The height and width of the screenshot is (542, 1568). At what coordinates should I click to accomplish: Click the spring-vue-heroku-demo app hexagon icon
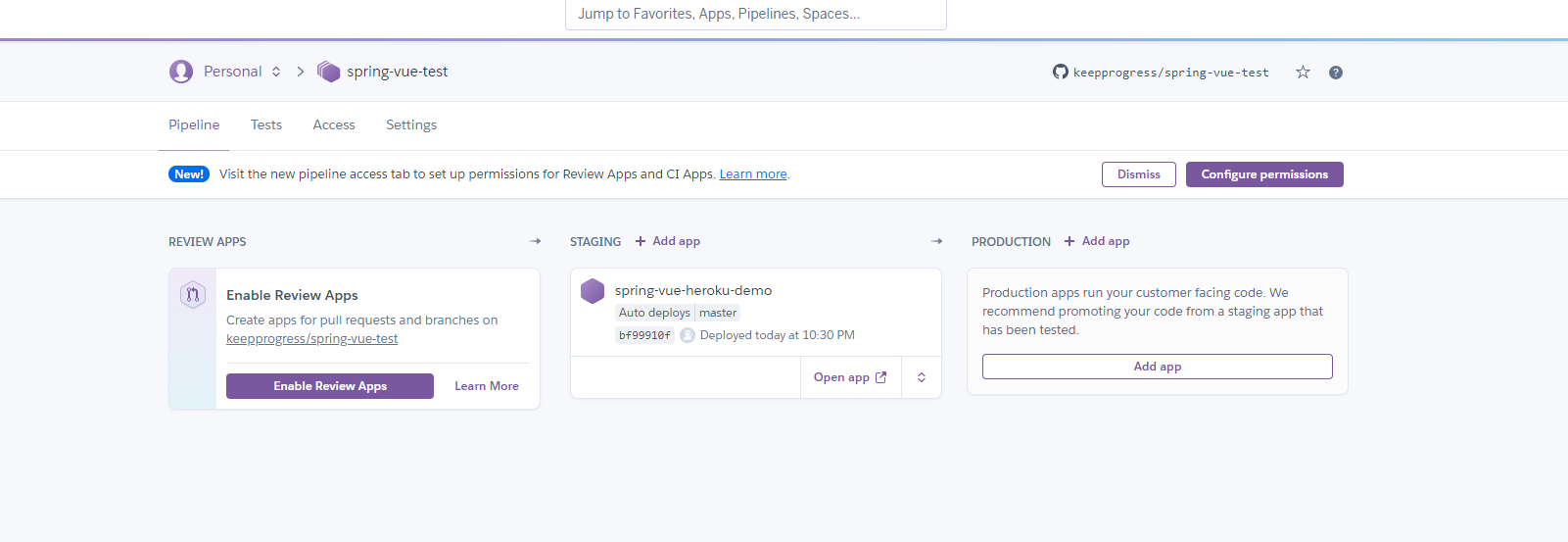pyautogui.click(x=593, y=291)
